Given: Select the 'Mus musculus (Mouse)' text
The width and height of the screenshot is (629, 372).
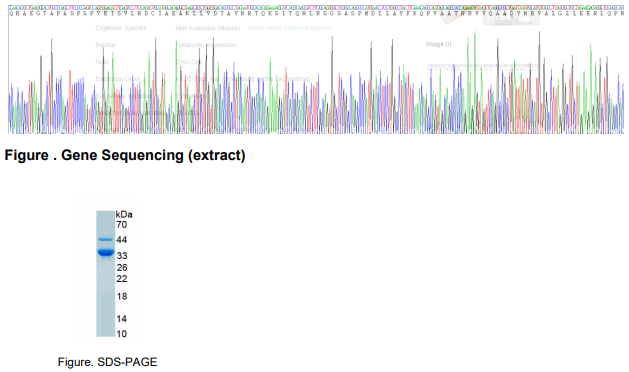Looking at the screenshot, I should (x=207, y=28).
